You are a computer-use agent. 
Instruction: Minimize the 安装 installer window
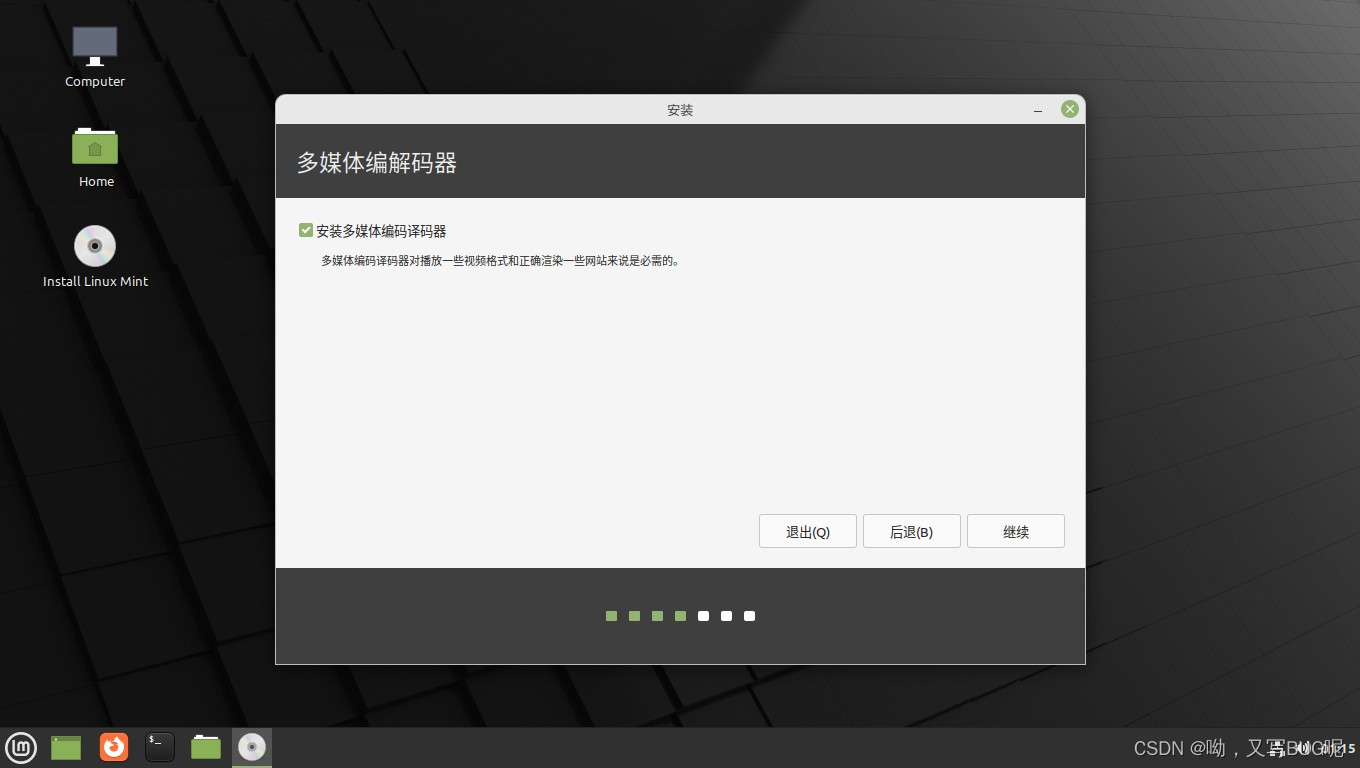point(1039,110)
